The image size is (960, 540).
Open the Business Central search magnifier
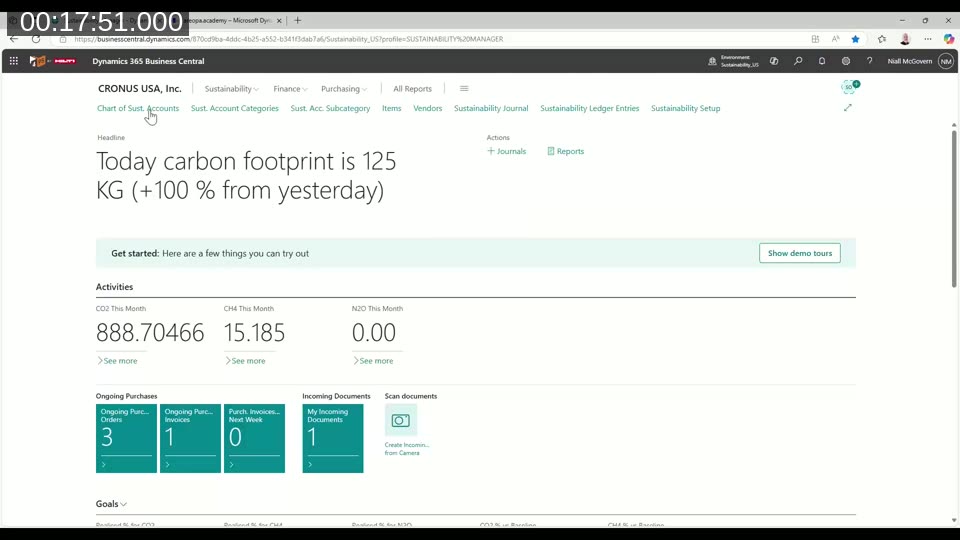pyautogui.click(x=798, y=61)
